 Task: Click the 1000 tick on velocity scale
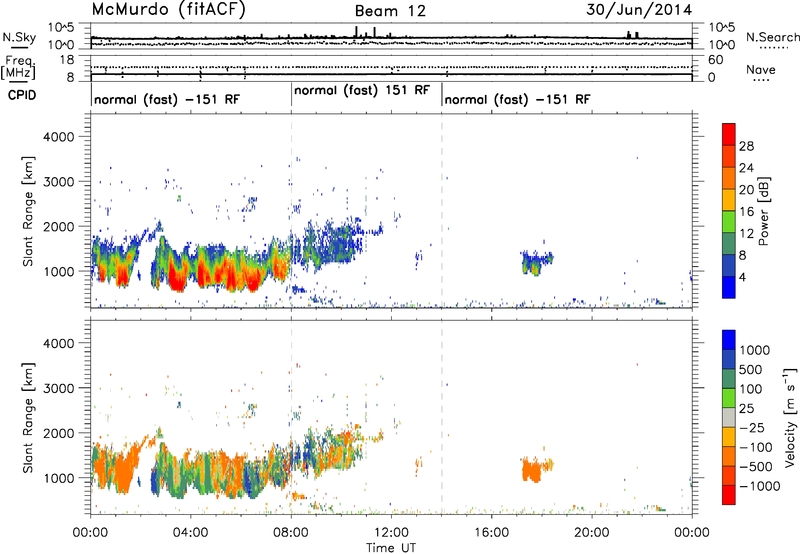coord(755,350)
